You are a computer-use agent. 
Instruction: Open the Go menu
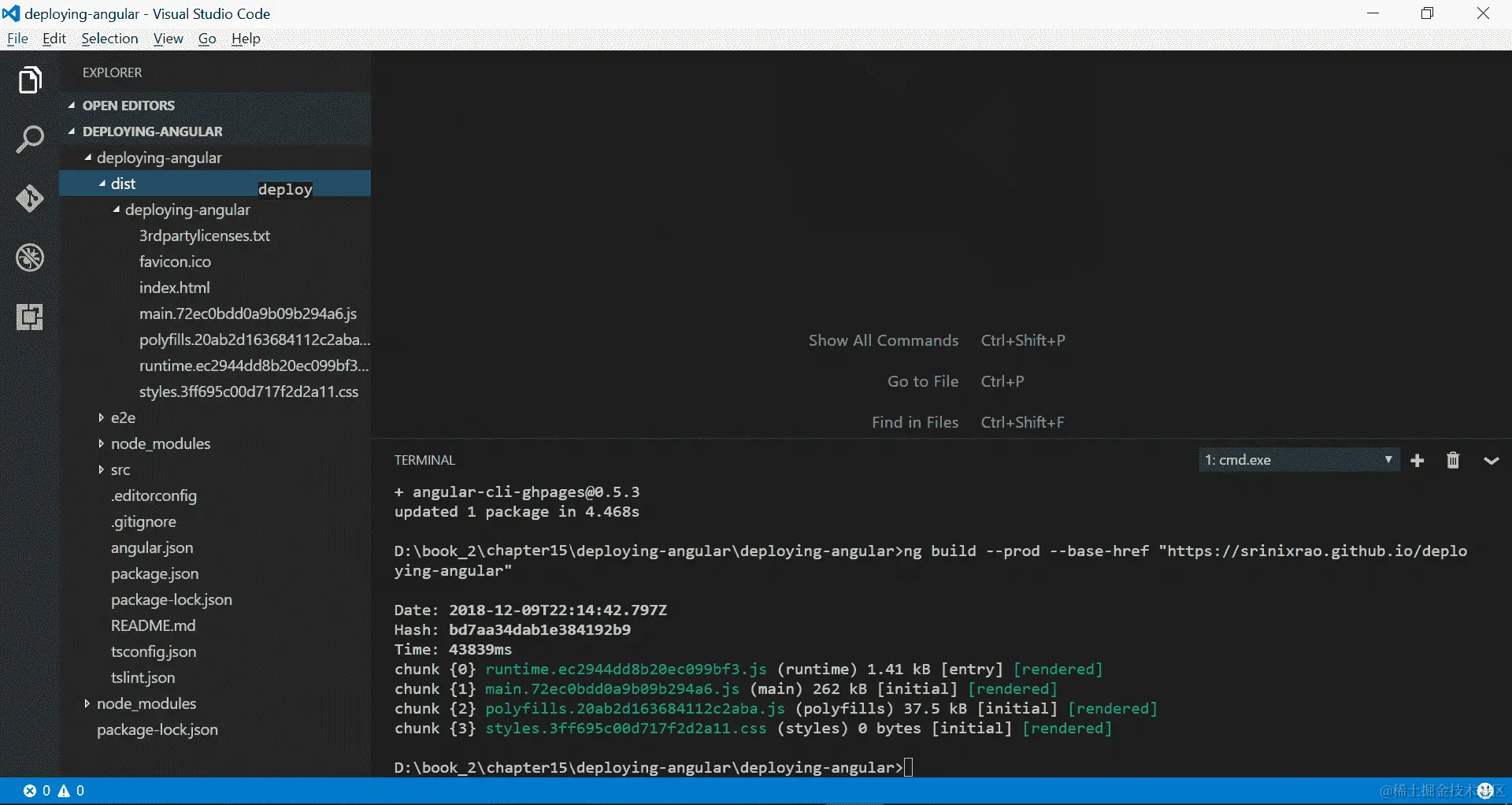click(x=207, y=39)
